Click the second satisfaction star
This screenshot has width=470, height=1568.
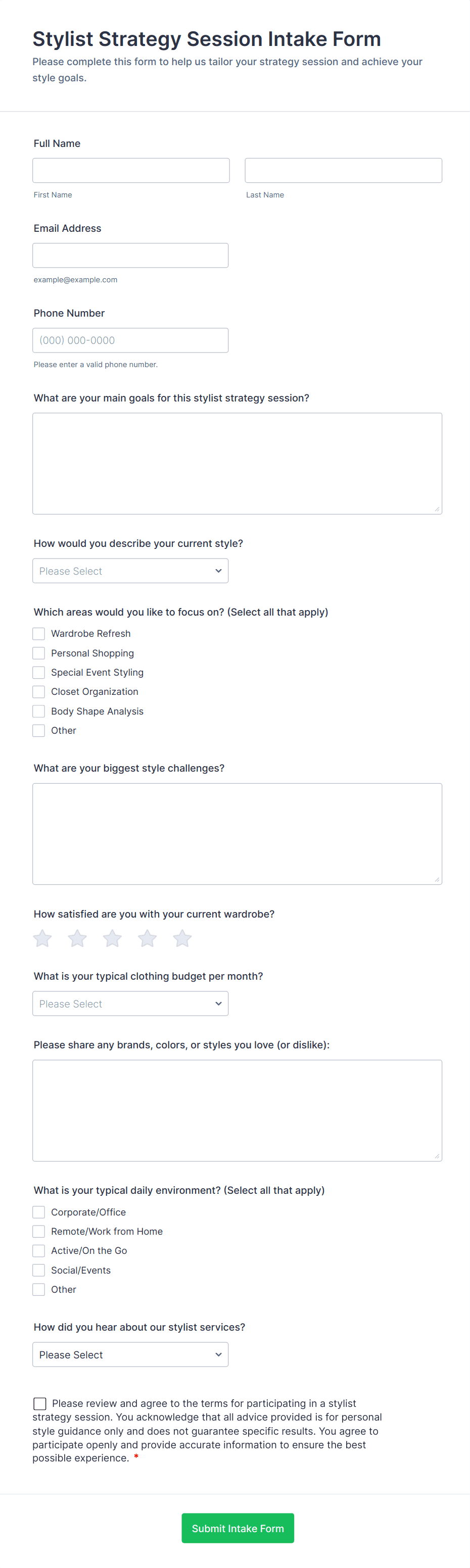77,938
